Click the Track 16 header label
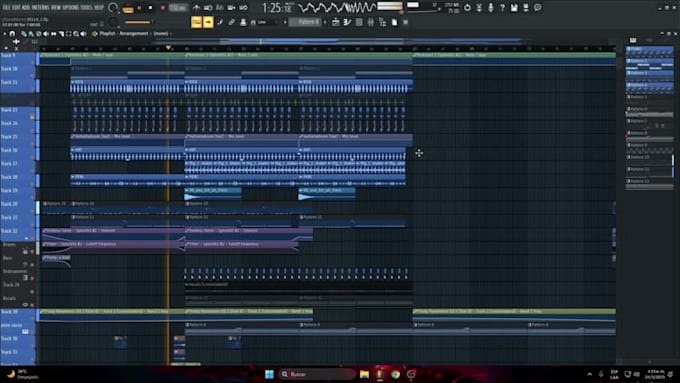 pyautogui.click(x=9, y=150)
